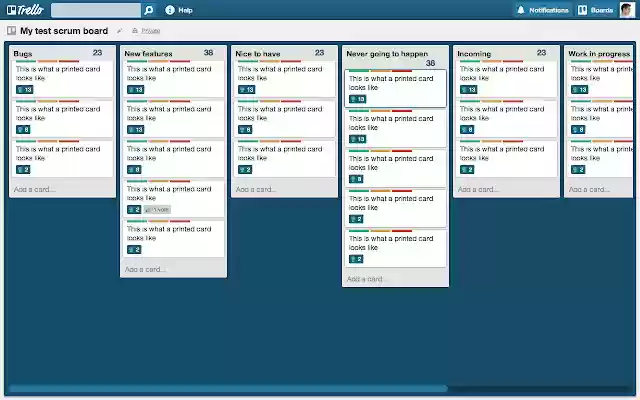Image resolution: width=640 pixels, height=400 pixels.
Task: Click the 8 points badge in New features
Action: (134, 169)
